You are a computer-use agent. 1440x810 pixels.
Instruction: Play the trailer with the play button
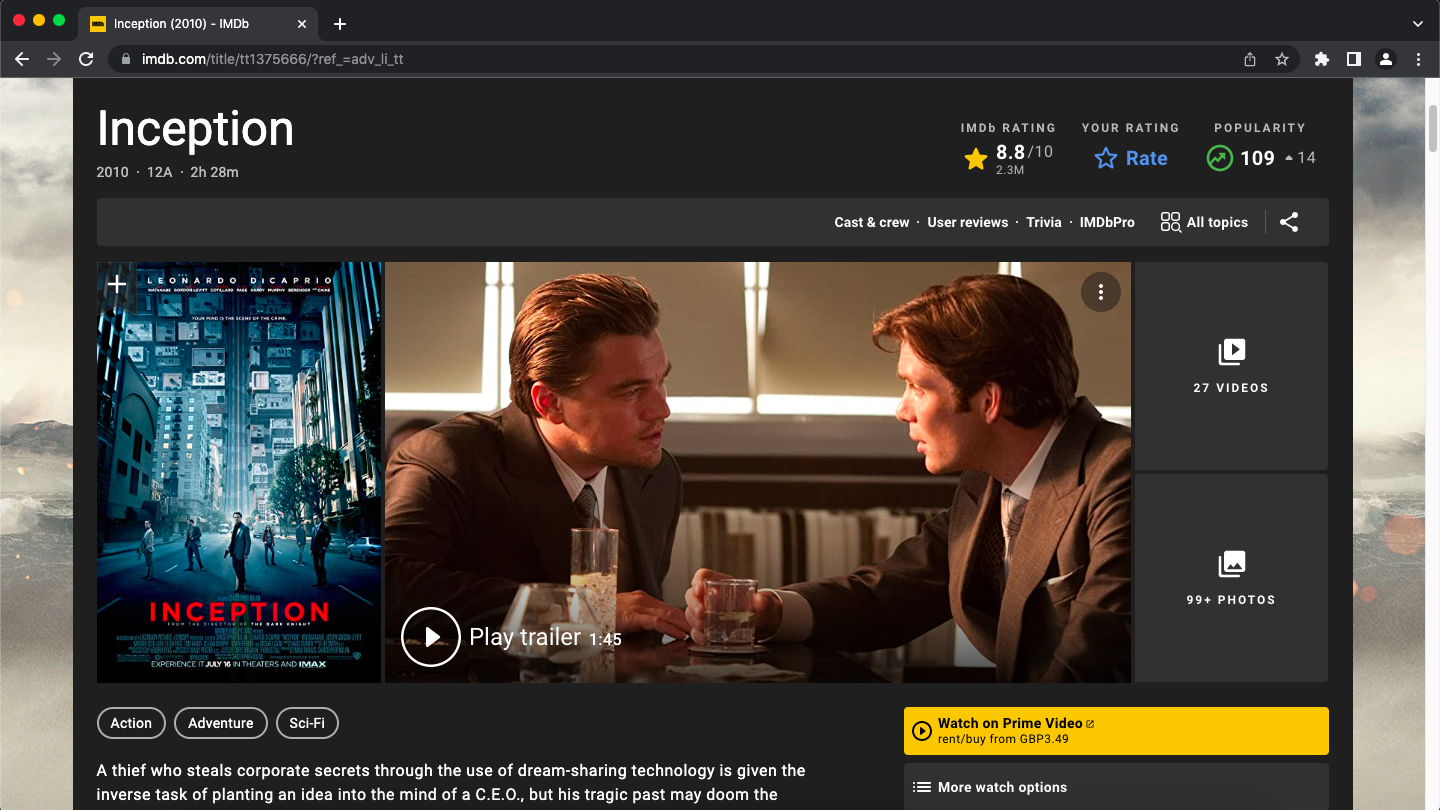click(x=431, y=637)
